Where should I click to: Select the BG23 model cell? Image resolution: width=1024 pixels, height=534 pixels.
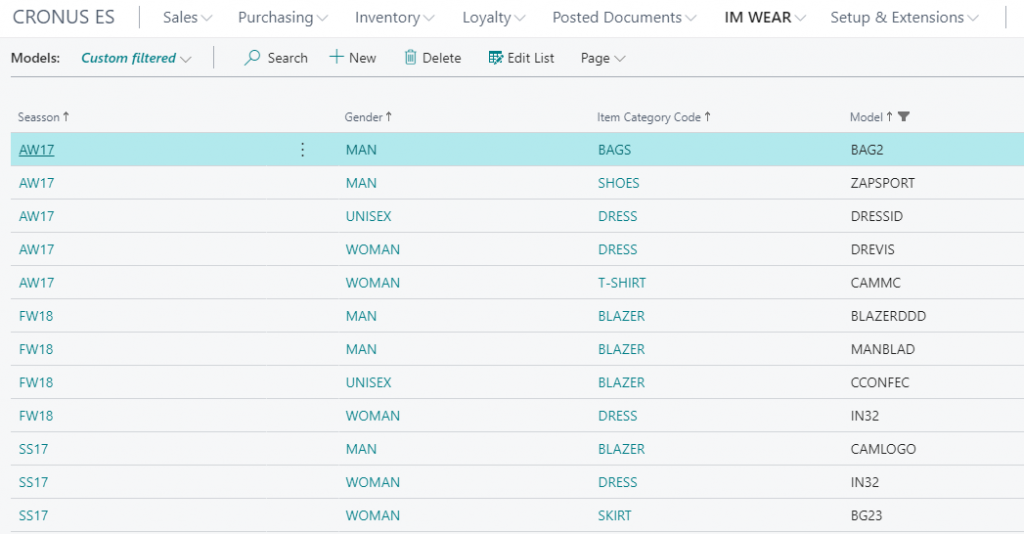coord(866,516)
